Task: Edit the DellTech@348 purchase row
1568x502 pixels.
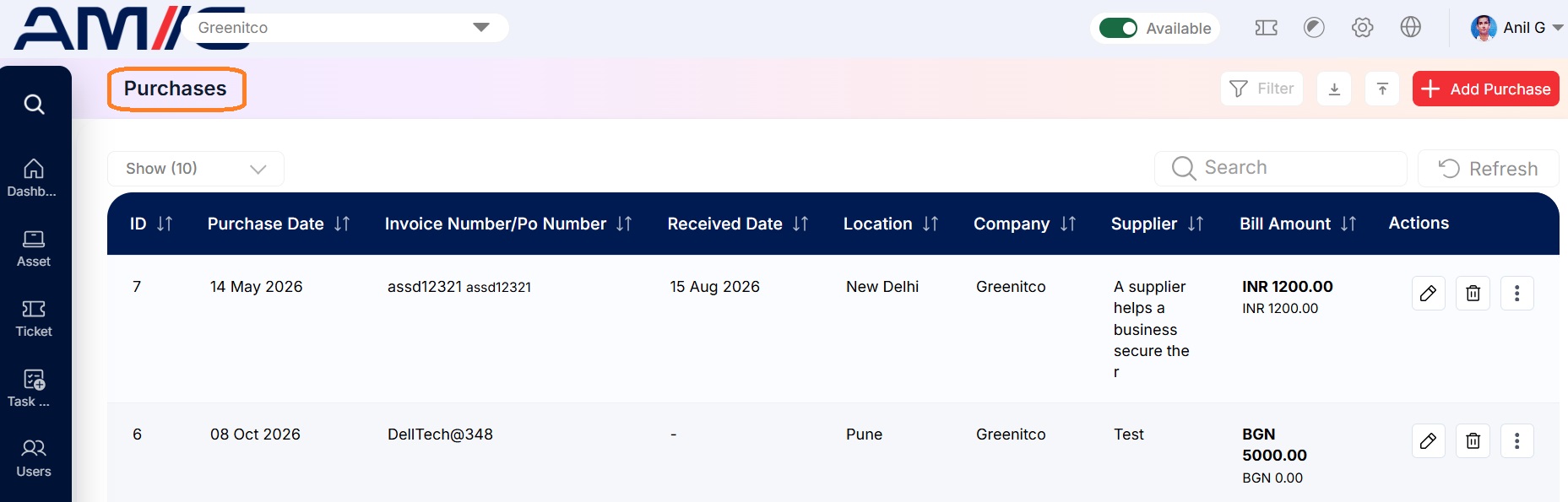Action: (x=1429, y=441)
